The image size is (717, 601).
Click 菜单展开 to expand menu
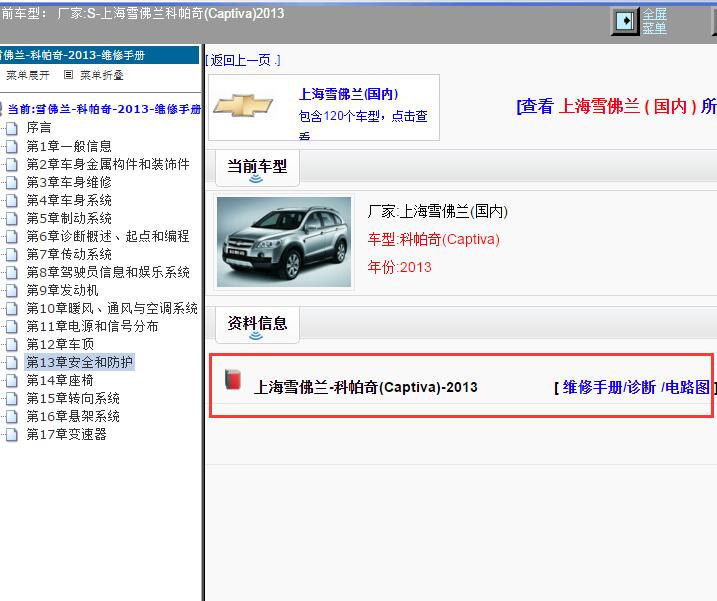(27, 75)
